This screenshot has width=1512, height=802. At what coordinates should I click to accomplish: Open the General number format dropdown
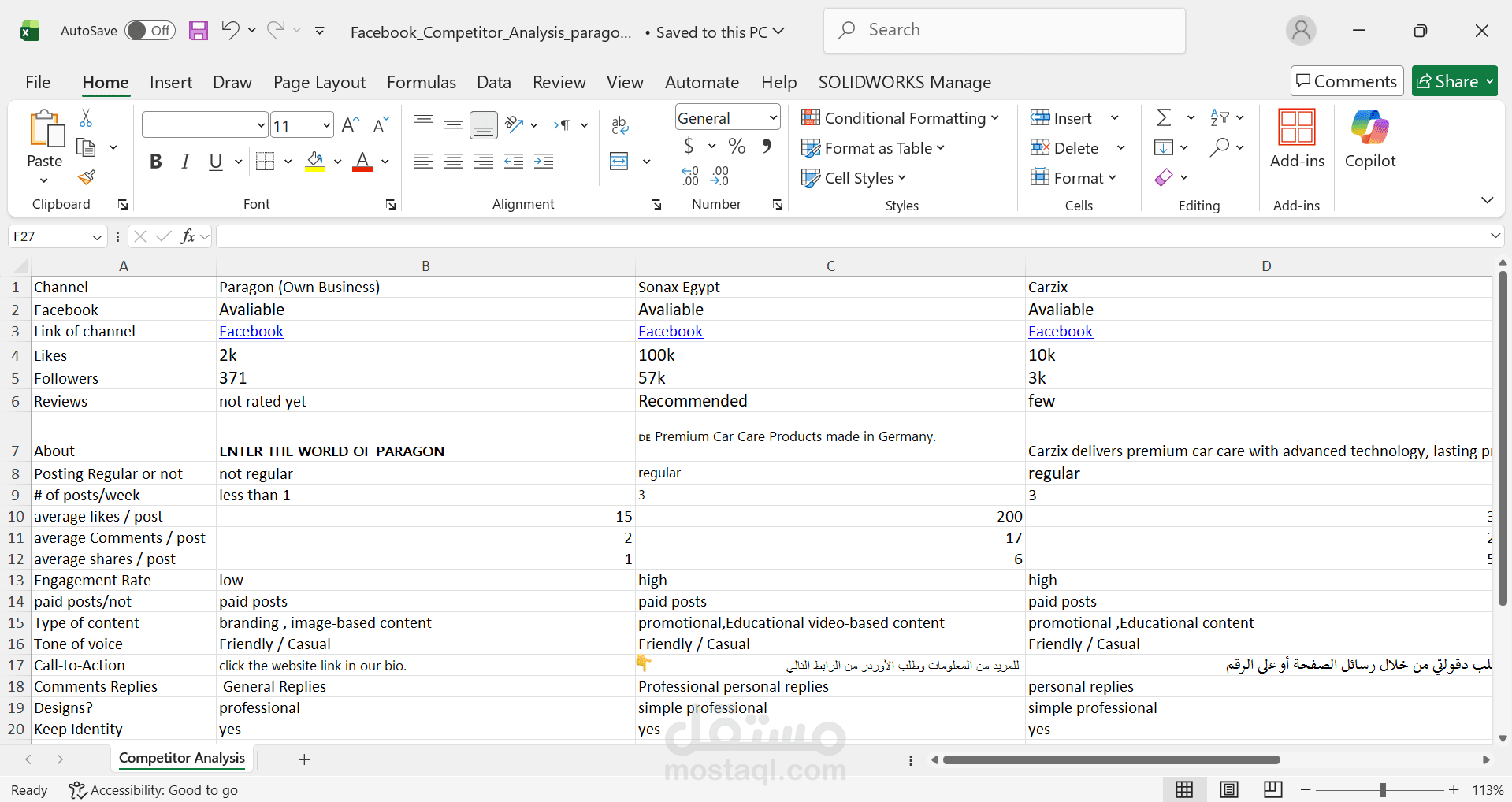click(x=774, y=118)
